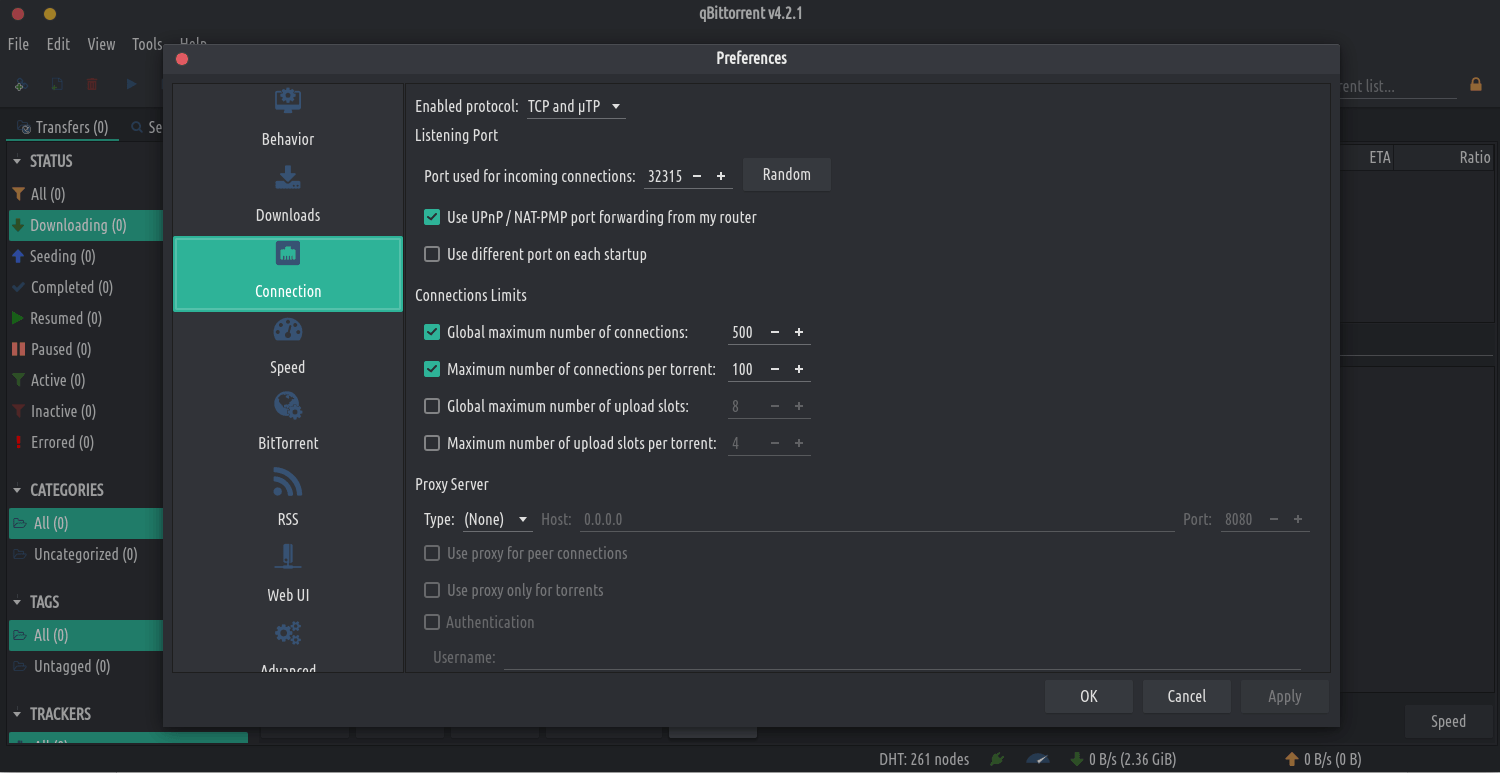Click Cancel in Preferences dialog
Image resolution: width=1500 pixels, height=773 pixels.
[x=1187, y=696]
